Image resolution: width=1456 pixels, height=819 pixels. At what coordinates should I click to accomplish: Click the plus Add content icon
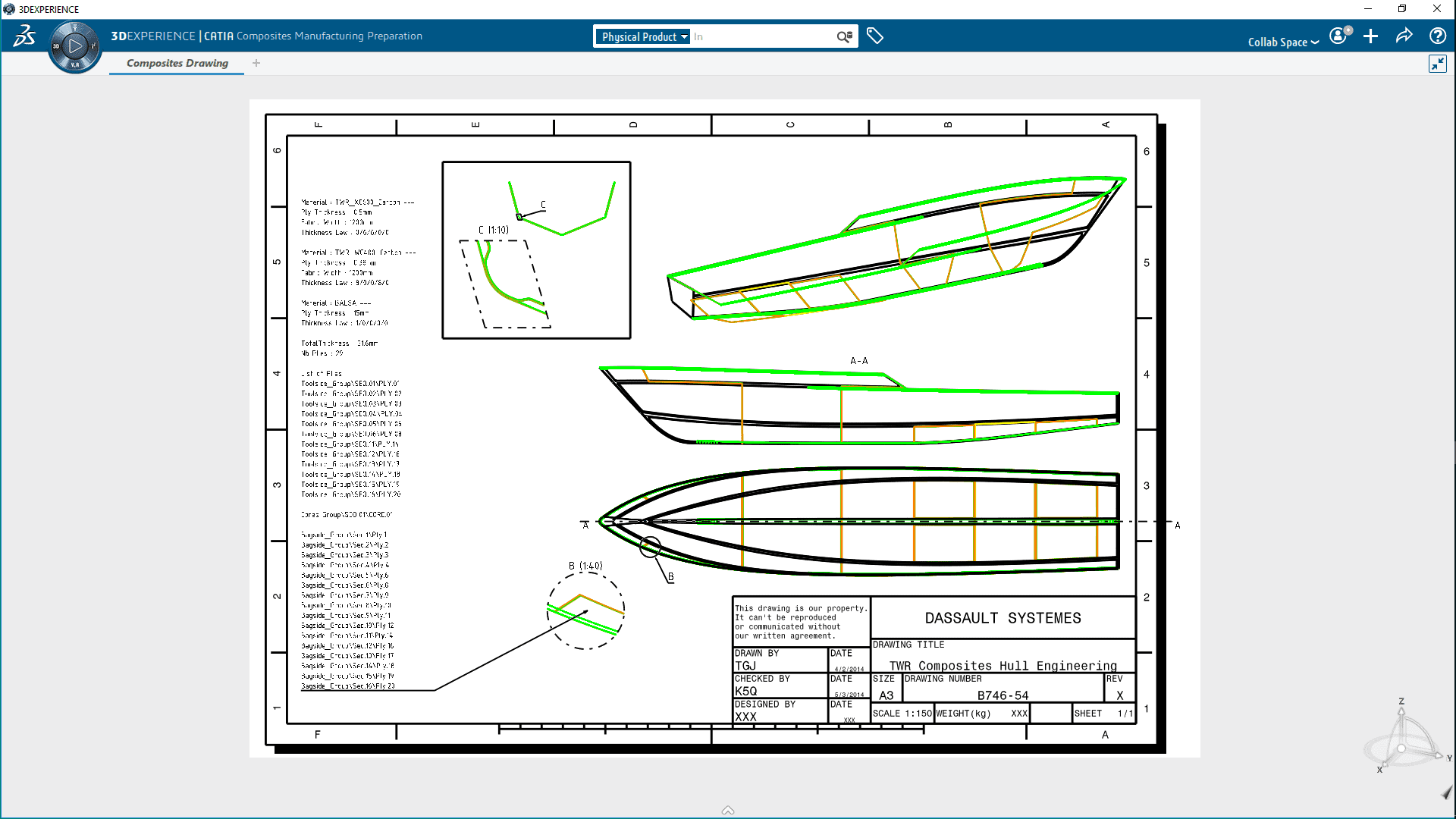tap(1370, 36)
